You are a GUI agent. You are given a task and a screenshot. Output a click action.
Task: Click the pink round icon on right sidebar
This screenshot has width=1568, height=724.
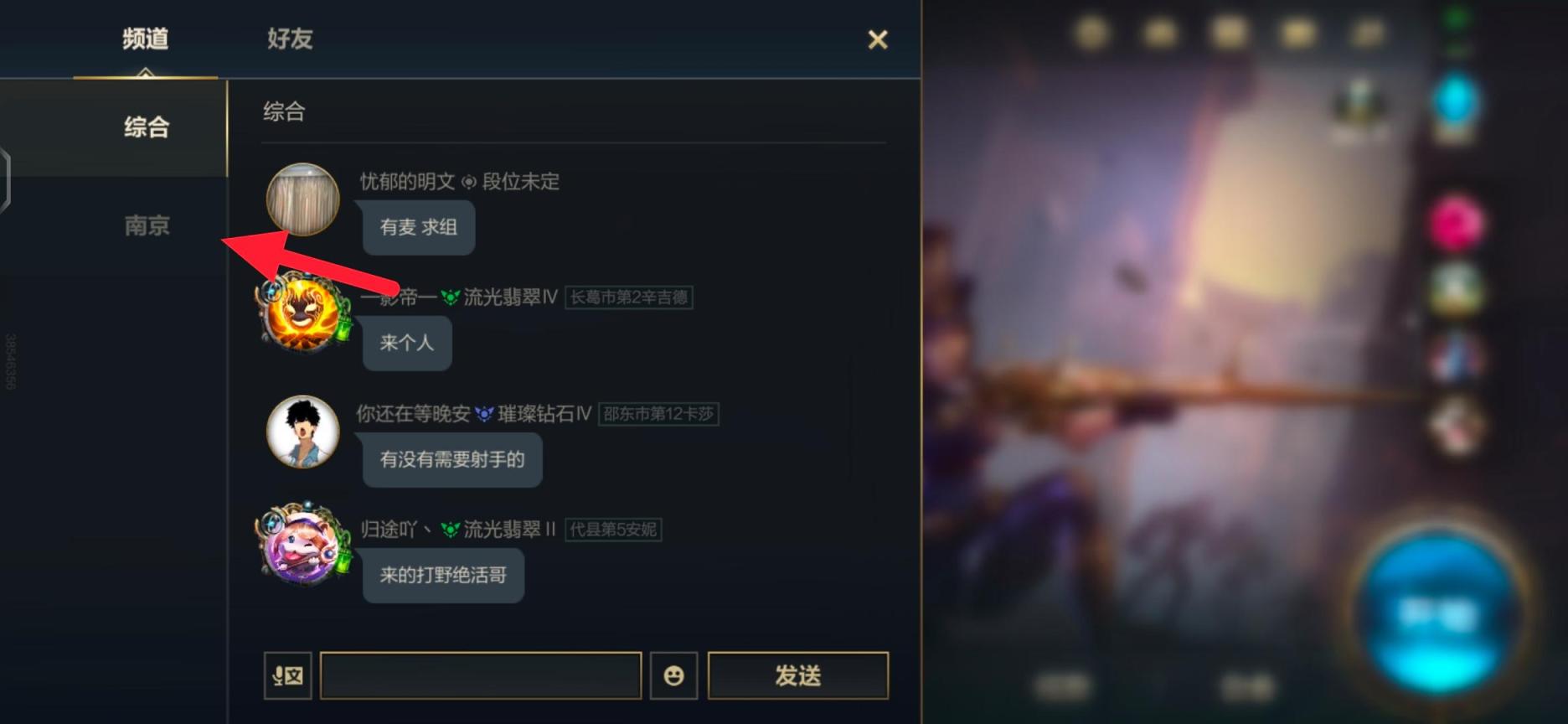(x=1457, y=223)
